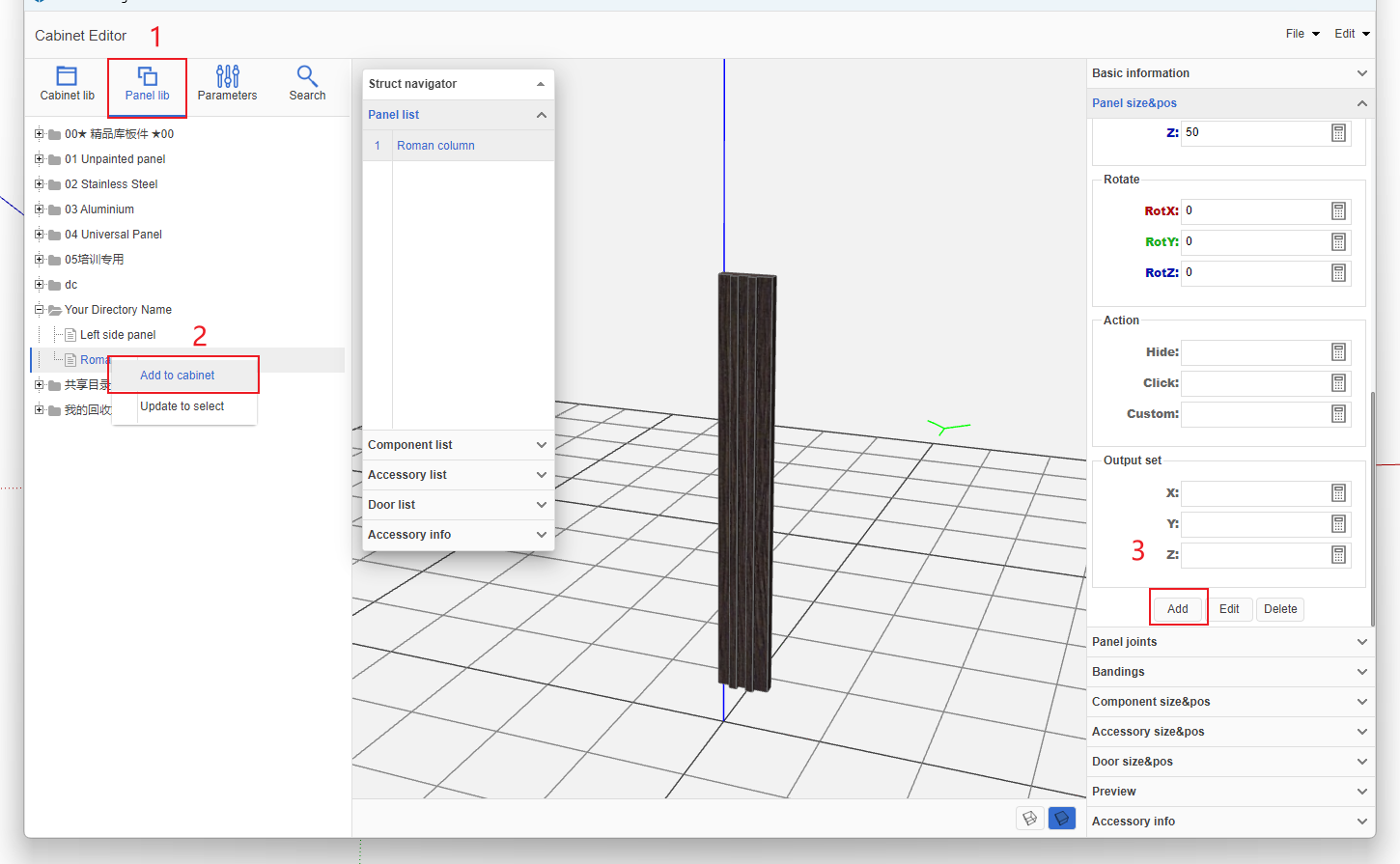Select Update to select menu option
The width and height of the screenshot is (1400, 864).
point(182,406)
